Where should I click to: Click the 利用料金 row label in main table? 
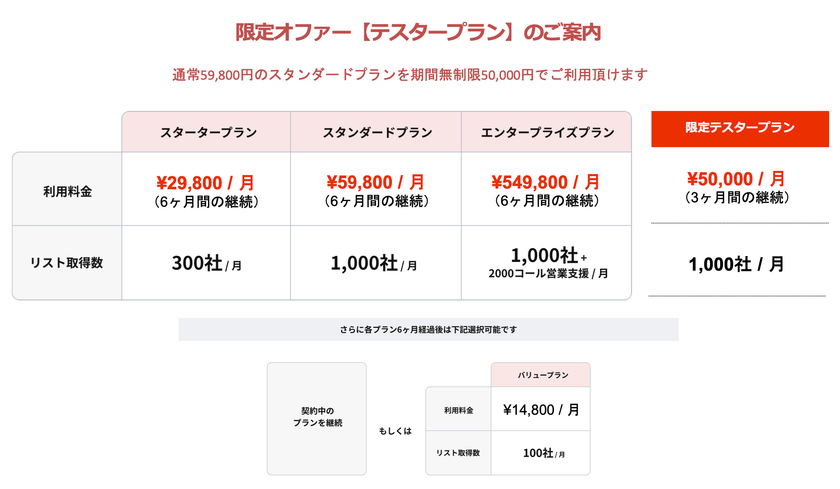pyautogui.click(x=67, y=190)
